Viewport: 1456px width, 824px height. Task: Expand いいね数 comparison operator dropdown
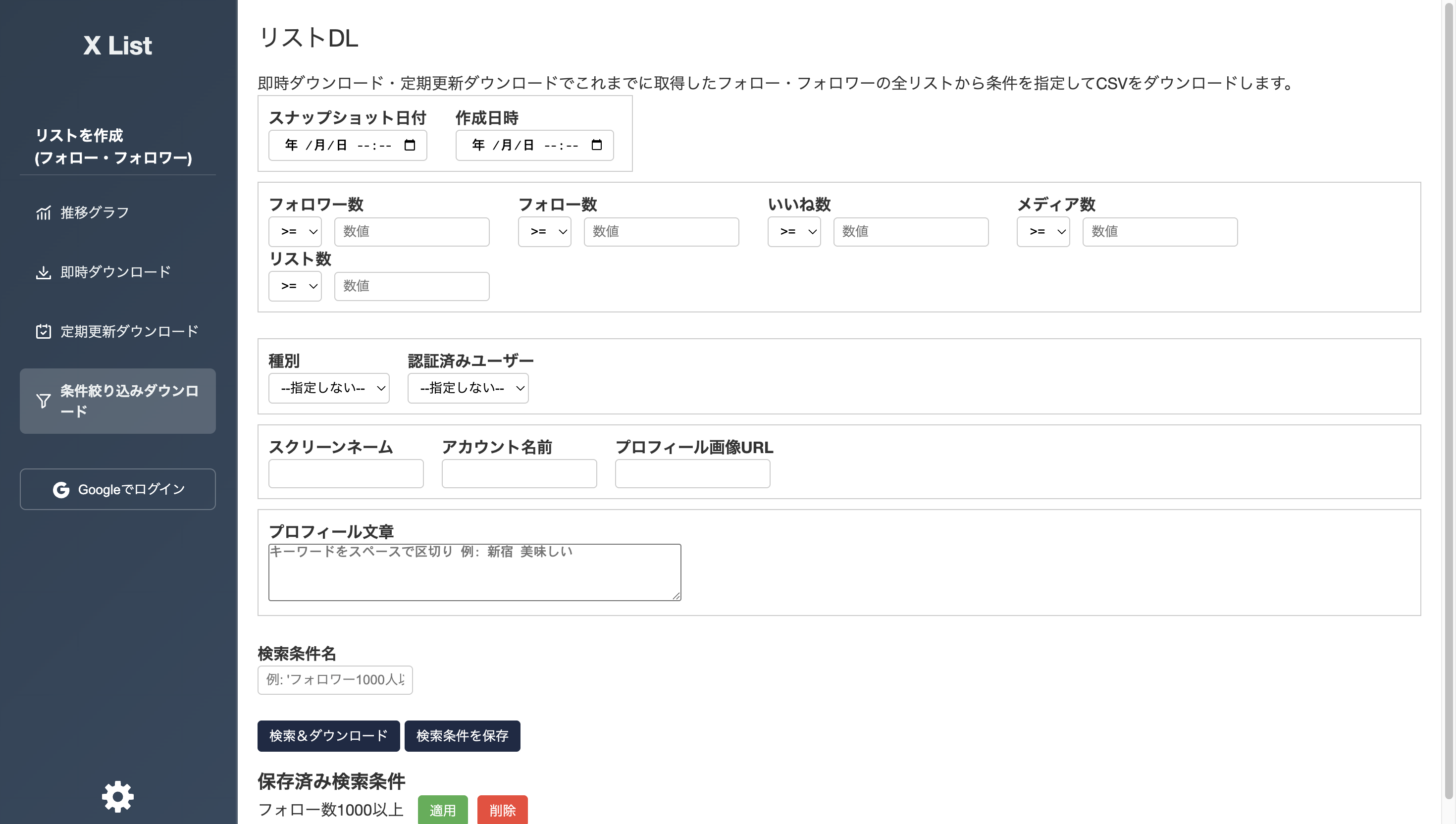coord(793,231)
